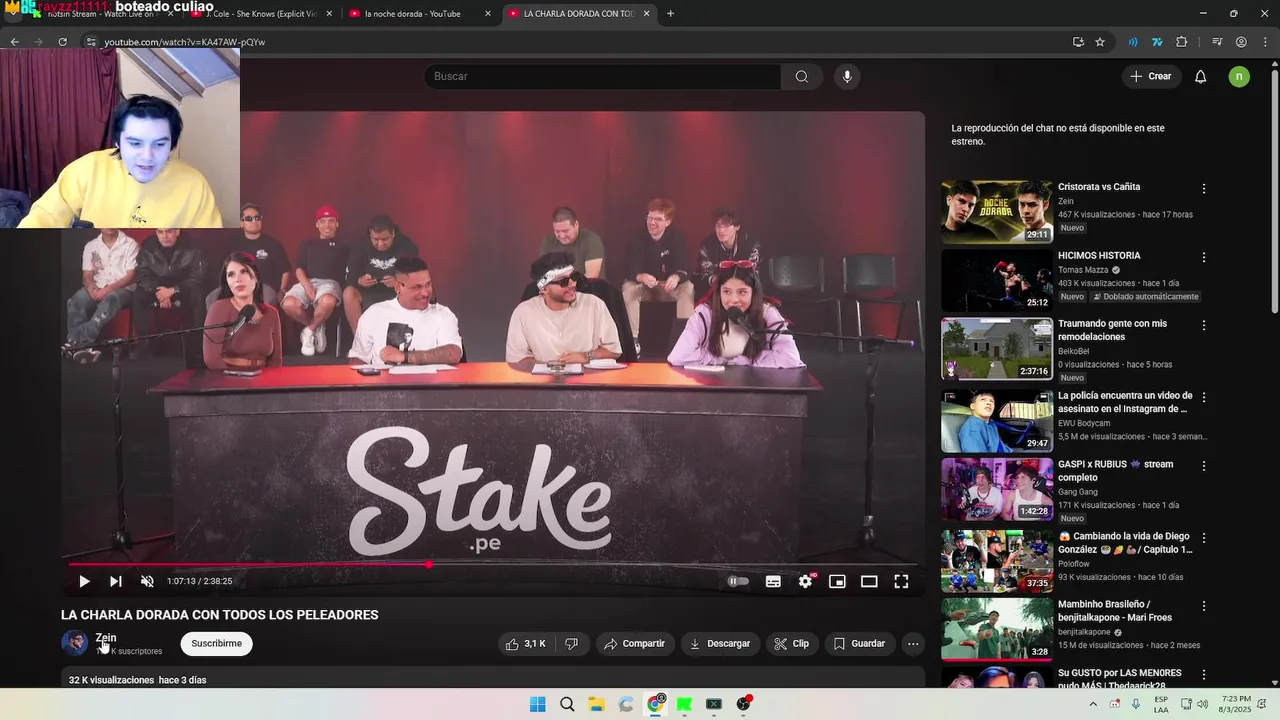The width and height of the screenshot is (1280, 720).
Task: Open the taskbar clock and date
Action: (x=1235, y=704)
